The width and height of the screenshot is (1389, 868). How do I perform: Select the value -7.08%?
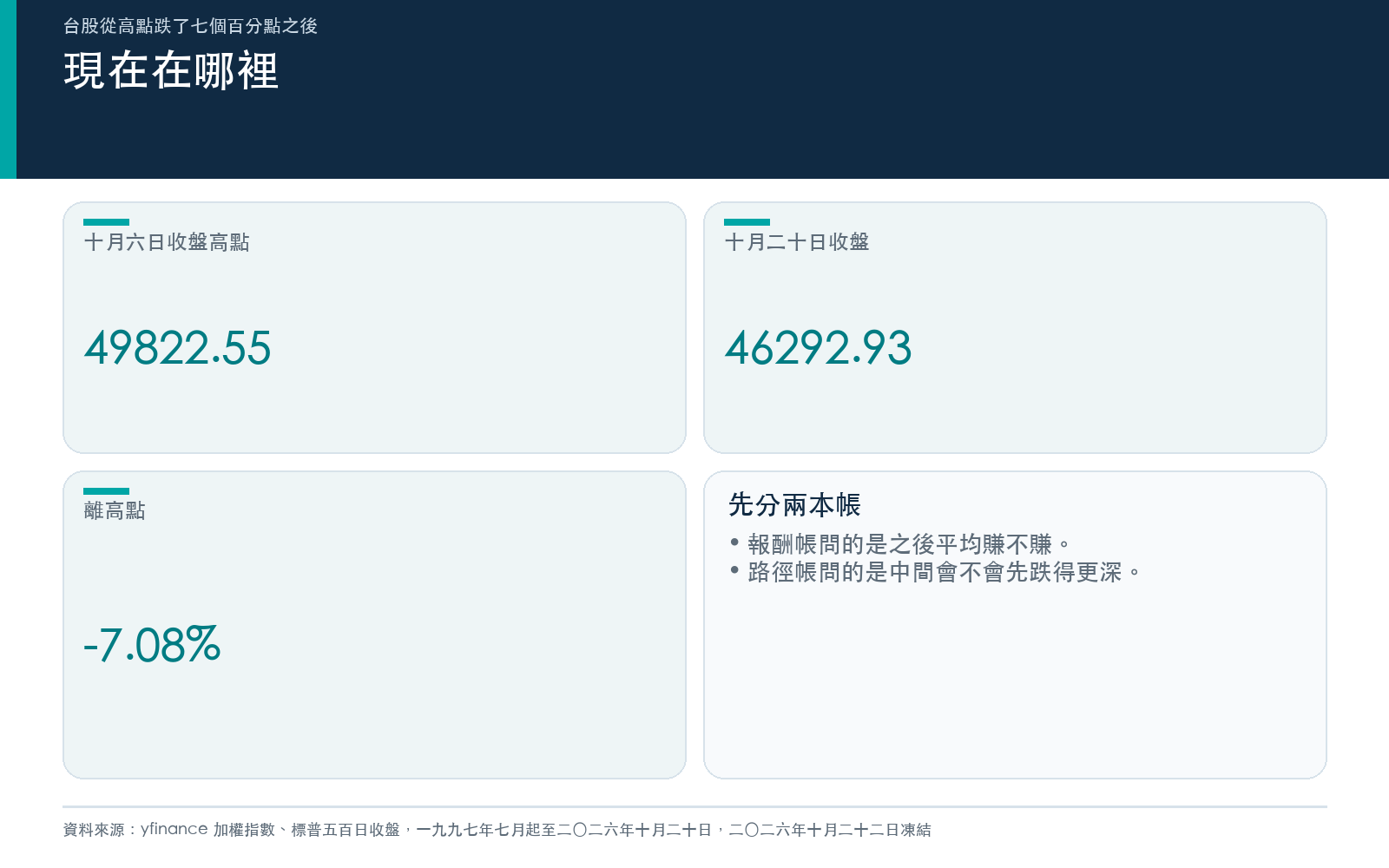coord(152,645)
